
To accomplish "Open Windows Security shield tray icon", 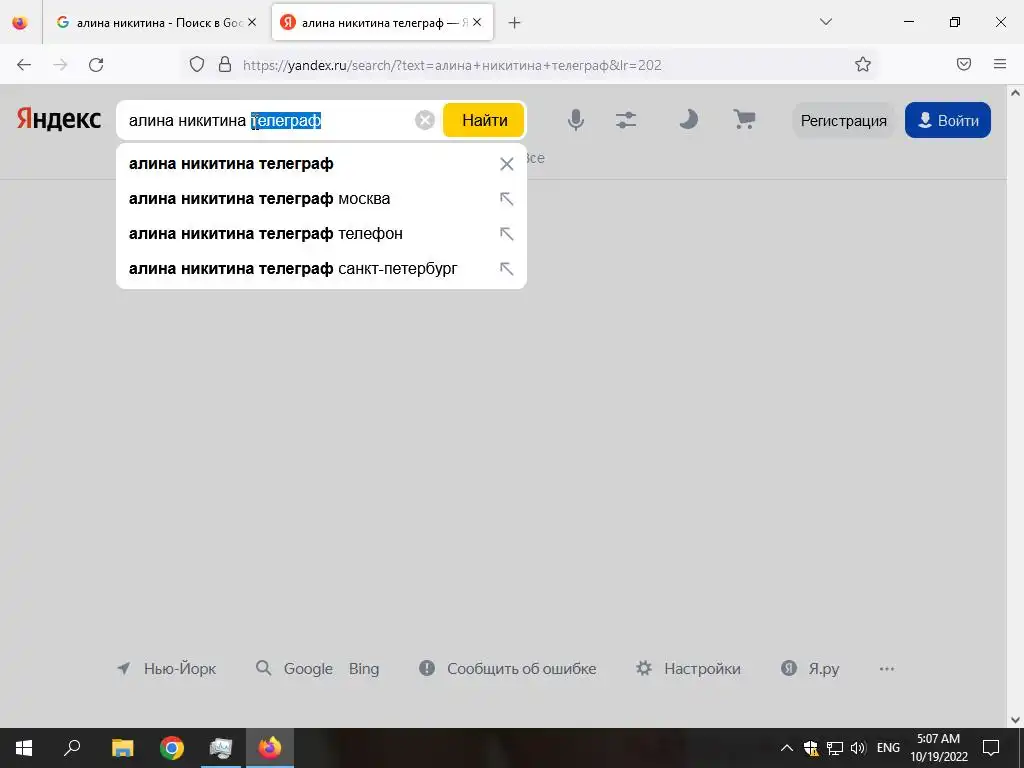I will click(x=810, y=748).
